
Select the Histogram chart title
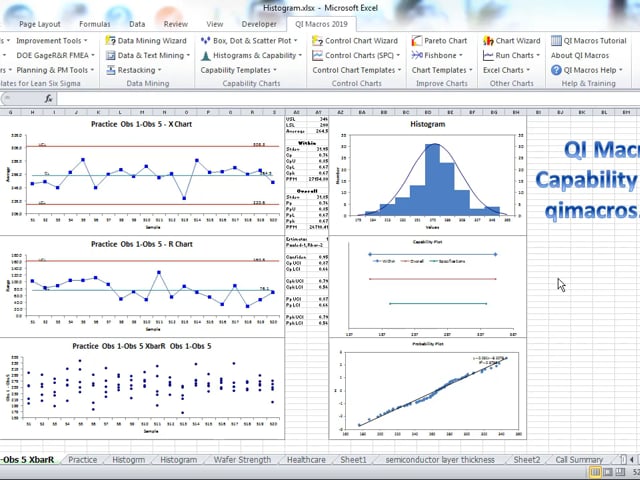pyautogui.click(x=427, y=124)
